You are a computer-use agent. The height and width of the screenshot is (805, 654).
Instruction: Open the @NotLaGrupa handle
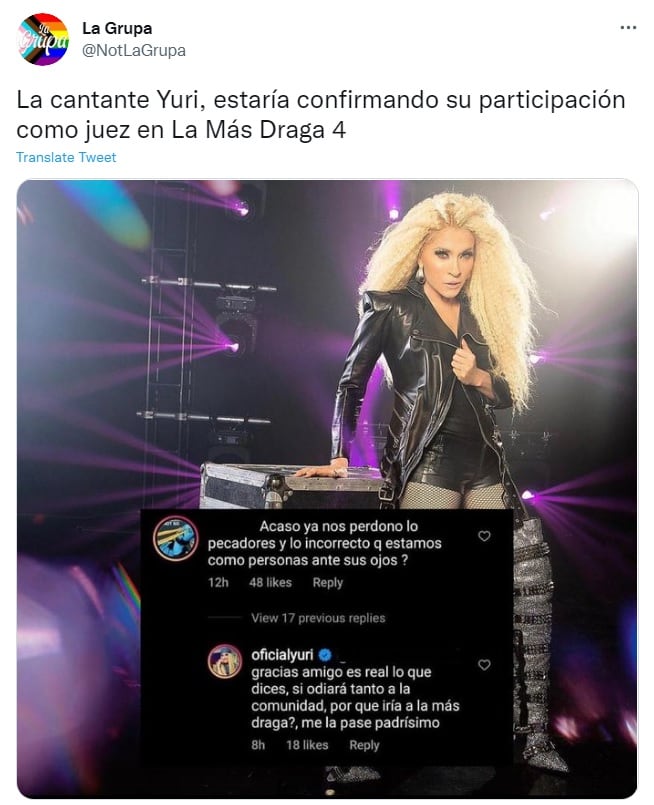(134, 50)
